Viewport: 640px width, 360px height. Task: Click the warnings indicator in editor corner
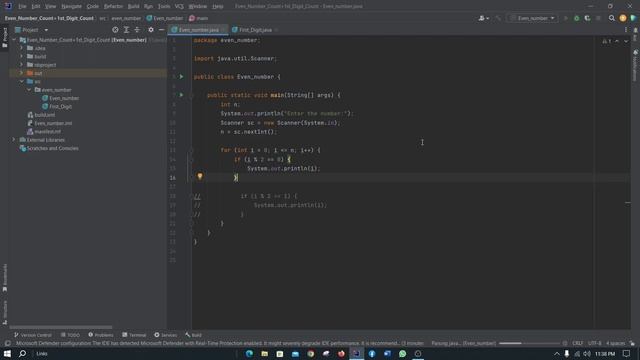[607, 41]
